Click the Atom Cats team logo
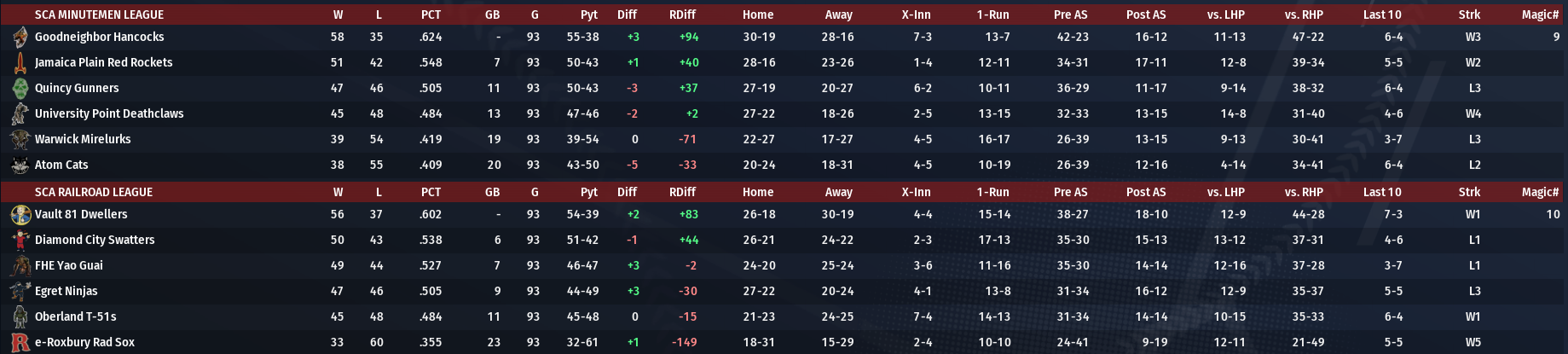Viewport: 1568px width, 354px height. (x=20, y=165)
